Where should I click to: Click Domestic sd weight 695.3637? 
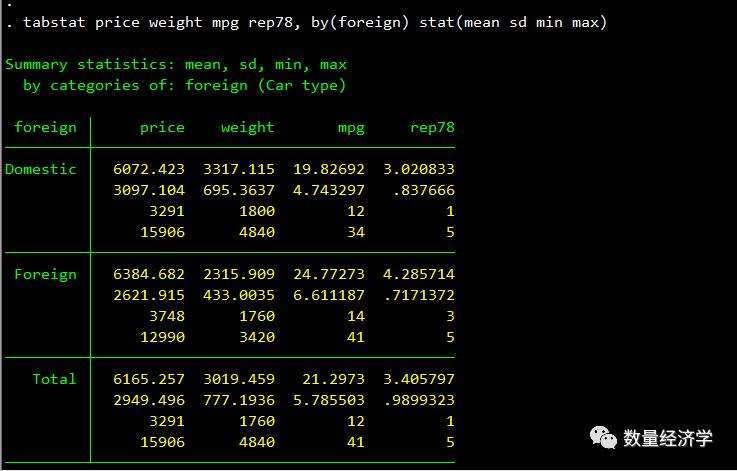[239, 190]
